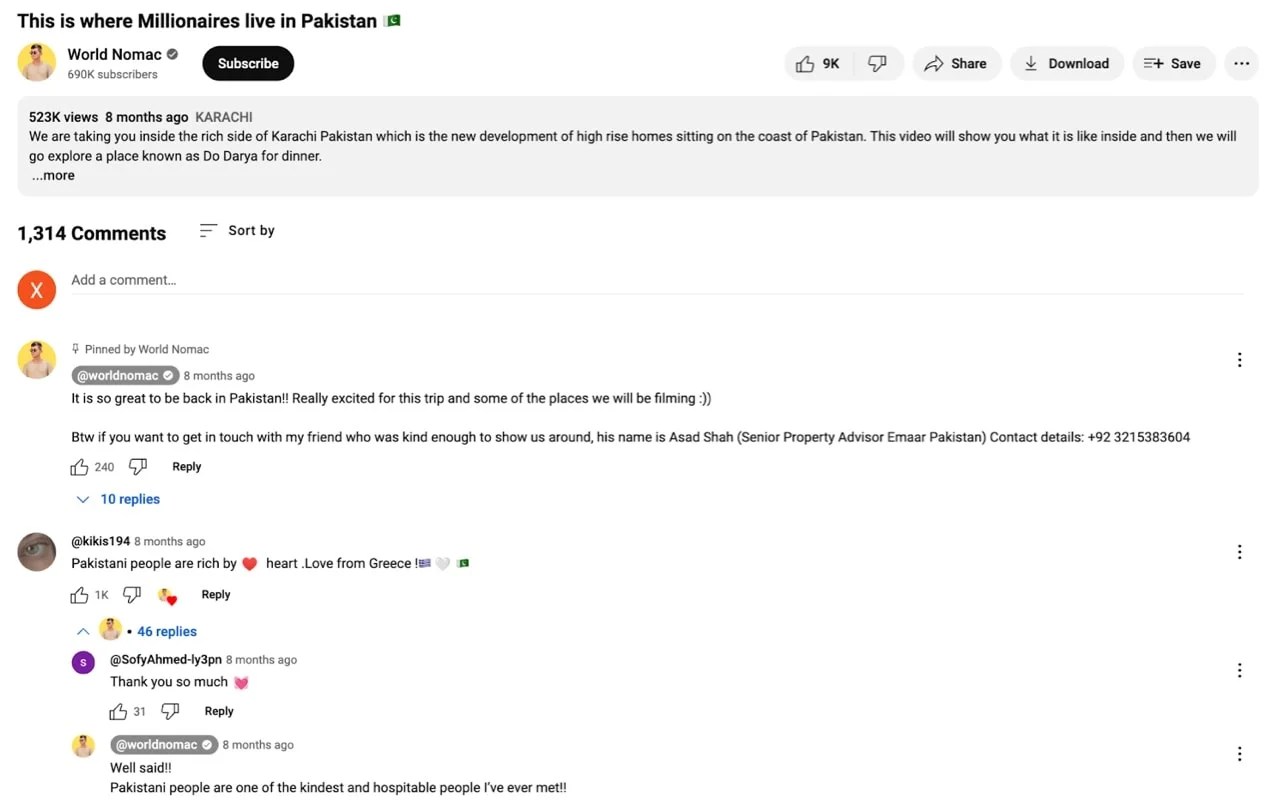This screenshot has width=1272, height=800.
Task: Open @kikis194 profile avatar
Action: [37, 552]
